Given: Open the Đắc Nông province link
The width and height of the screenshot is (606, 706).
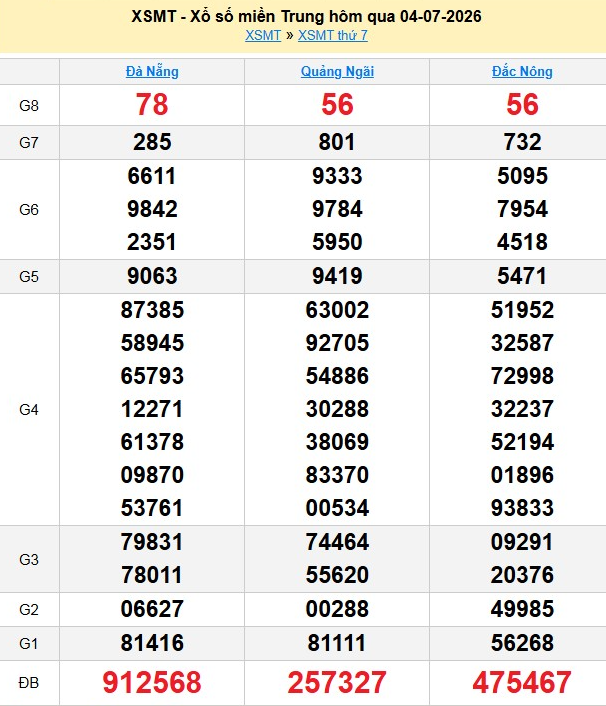Looking at the screenshot, I should tap(522, 71).
